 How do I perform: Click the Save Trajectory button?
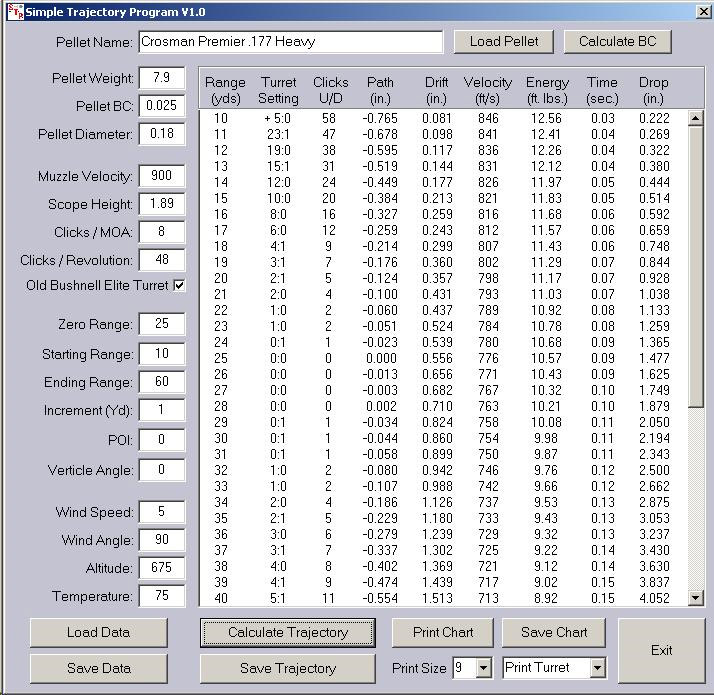click(288, 668)
